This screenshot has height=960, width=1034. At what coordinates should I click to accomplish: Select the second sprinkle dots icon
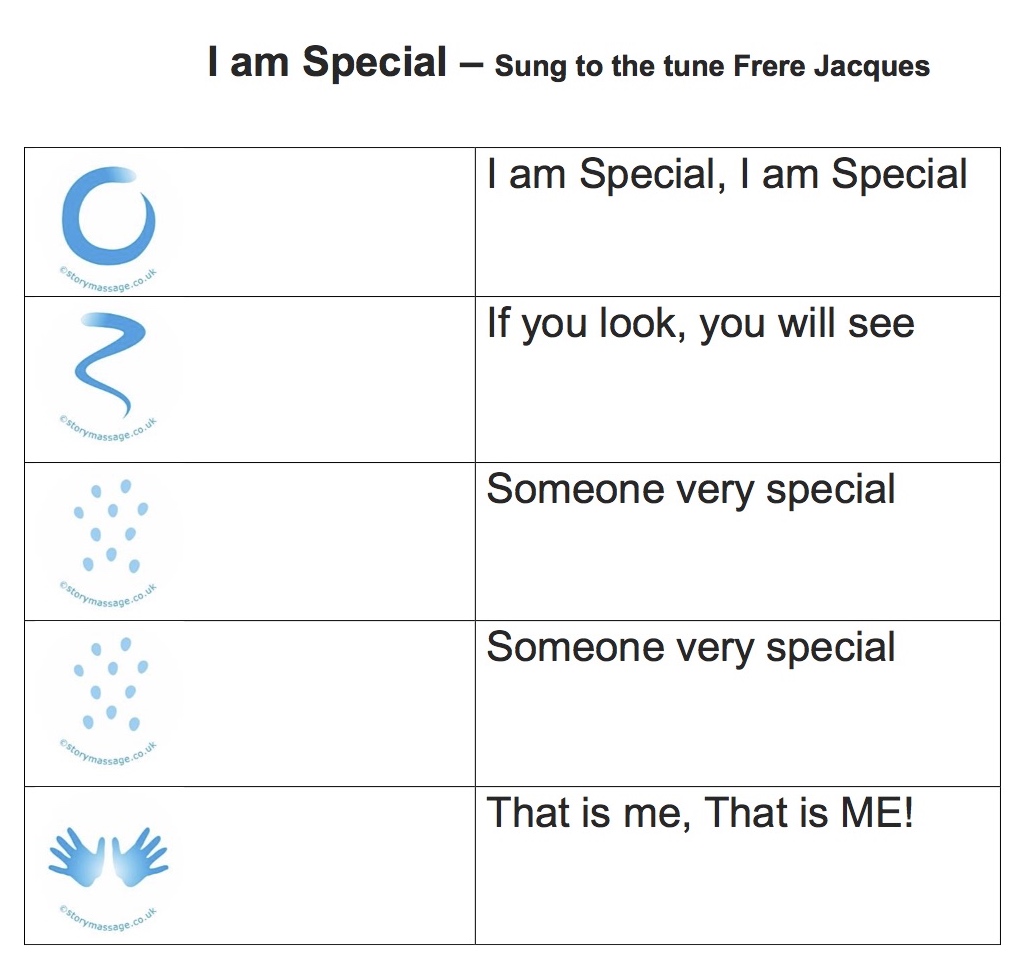point(111,684)
